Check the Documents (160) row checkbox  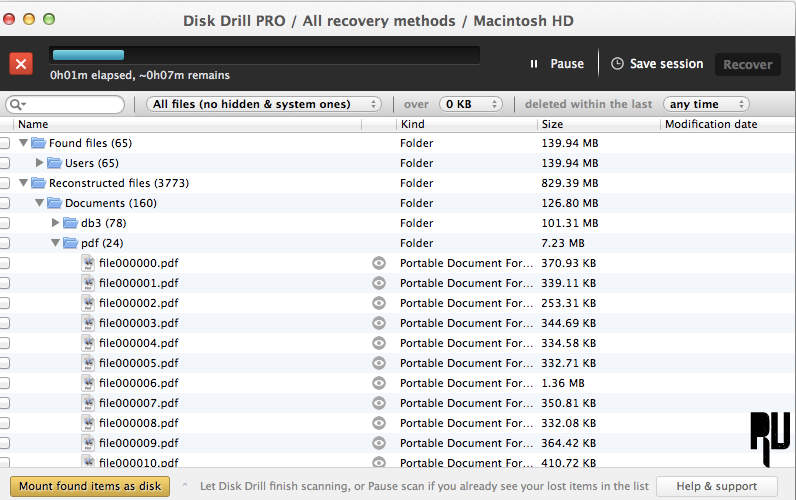point(4,203)
